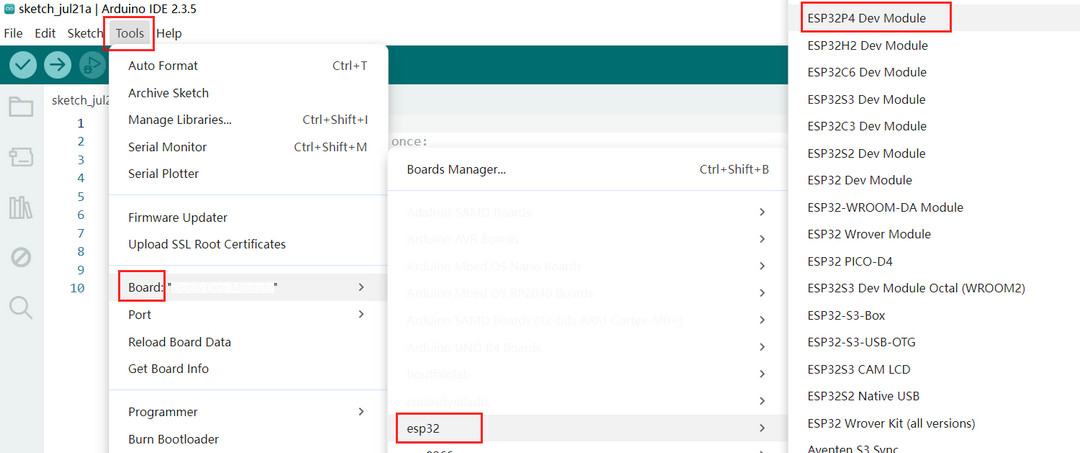Select Upload SSL Root Certificates entry
1080x453 pixels.
[248, 244]
